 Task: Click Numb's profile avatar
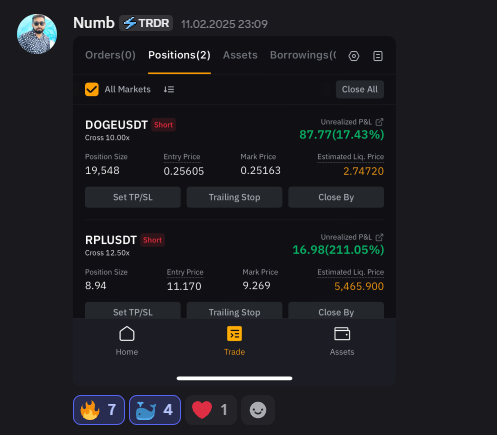pyautogui.click(x=37, y=34)
